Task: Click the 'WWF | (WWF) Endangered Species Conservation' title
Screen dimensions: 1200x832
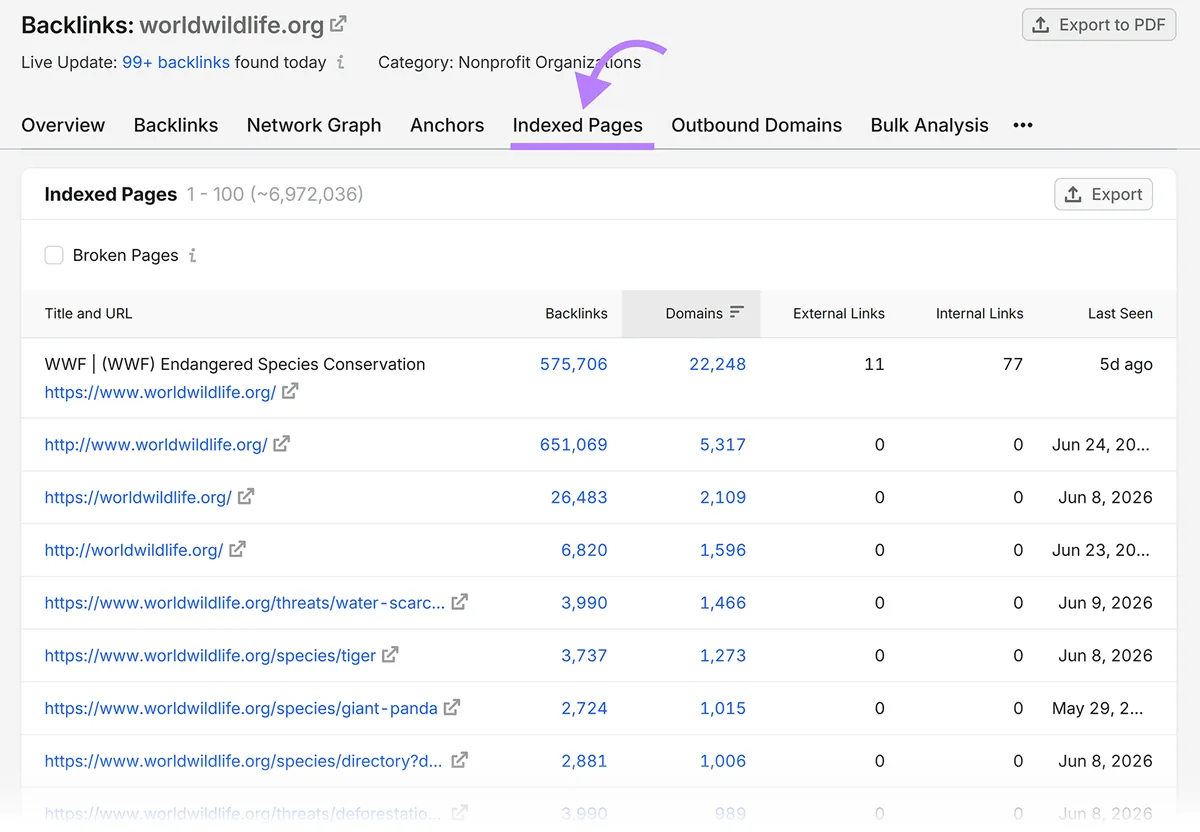Action: (x=235, y=364)
